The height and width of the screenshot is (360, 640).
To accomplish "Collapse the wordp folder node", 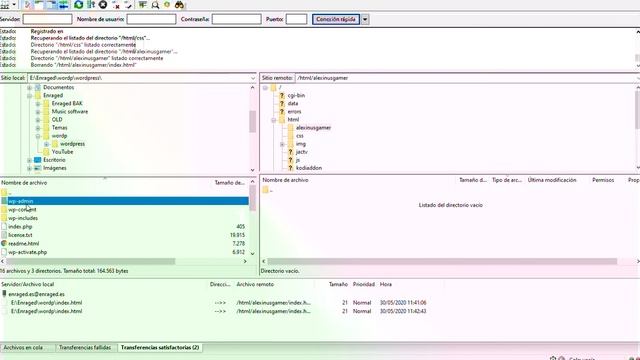I will 38,136.
